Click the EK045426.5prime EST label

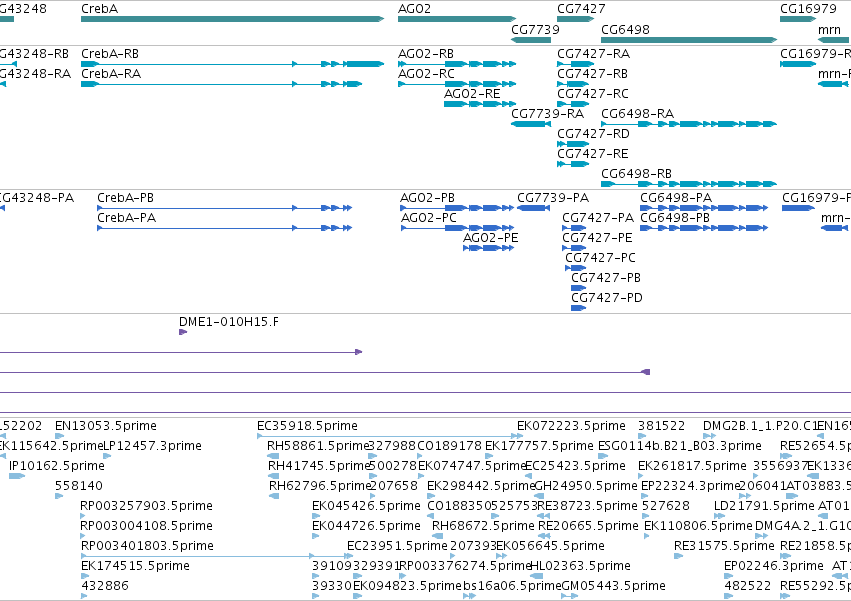point(366,506)
